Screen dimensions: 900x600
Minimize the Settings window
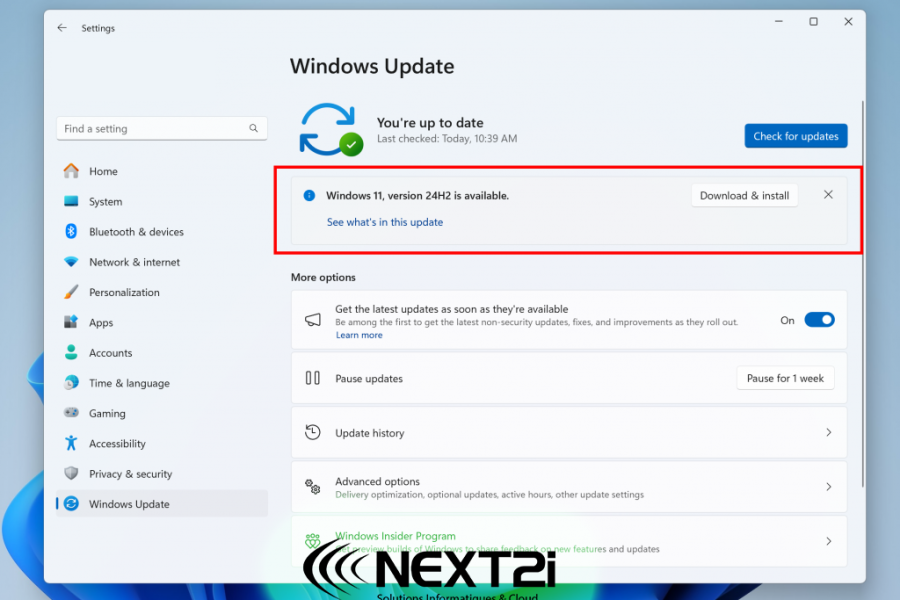778,21
